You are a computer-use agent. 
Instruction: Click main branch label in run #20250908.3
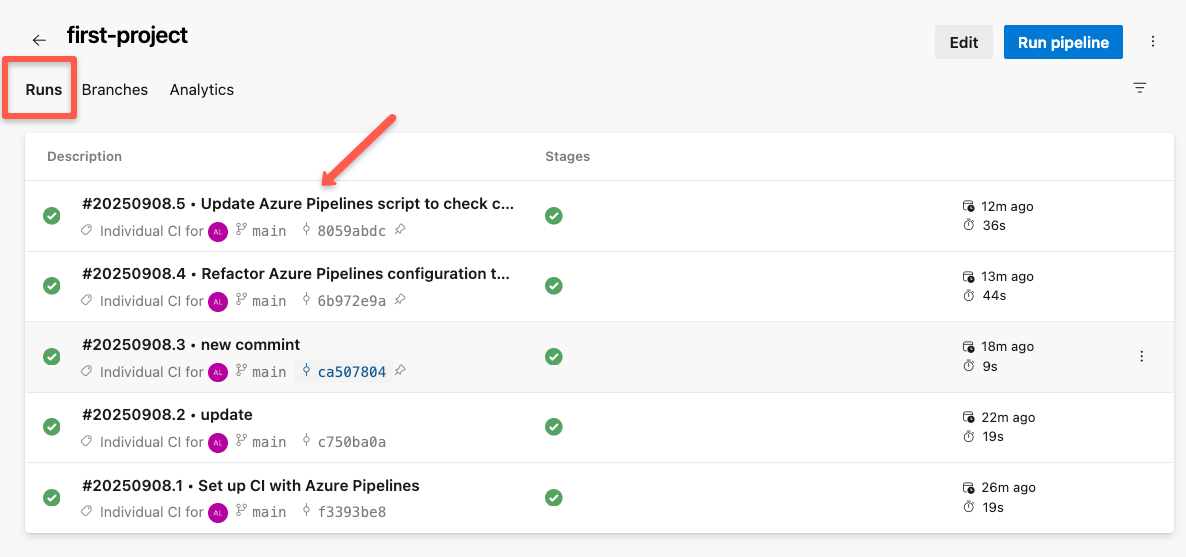pos(269,372)
